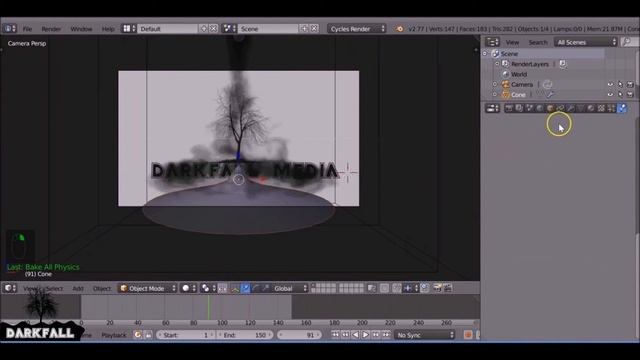Delete the Default screen layout
The height and width of the screenshot is (360, 640).
tap(213, 29)
